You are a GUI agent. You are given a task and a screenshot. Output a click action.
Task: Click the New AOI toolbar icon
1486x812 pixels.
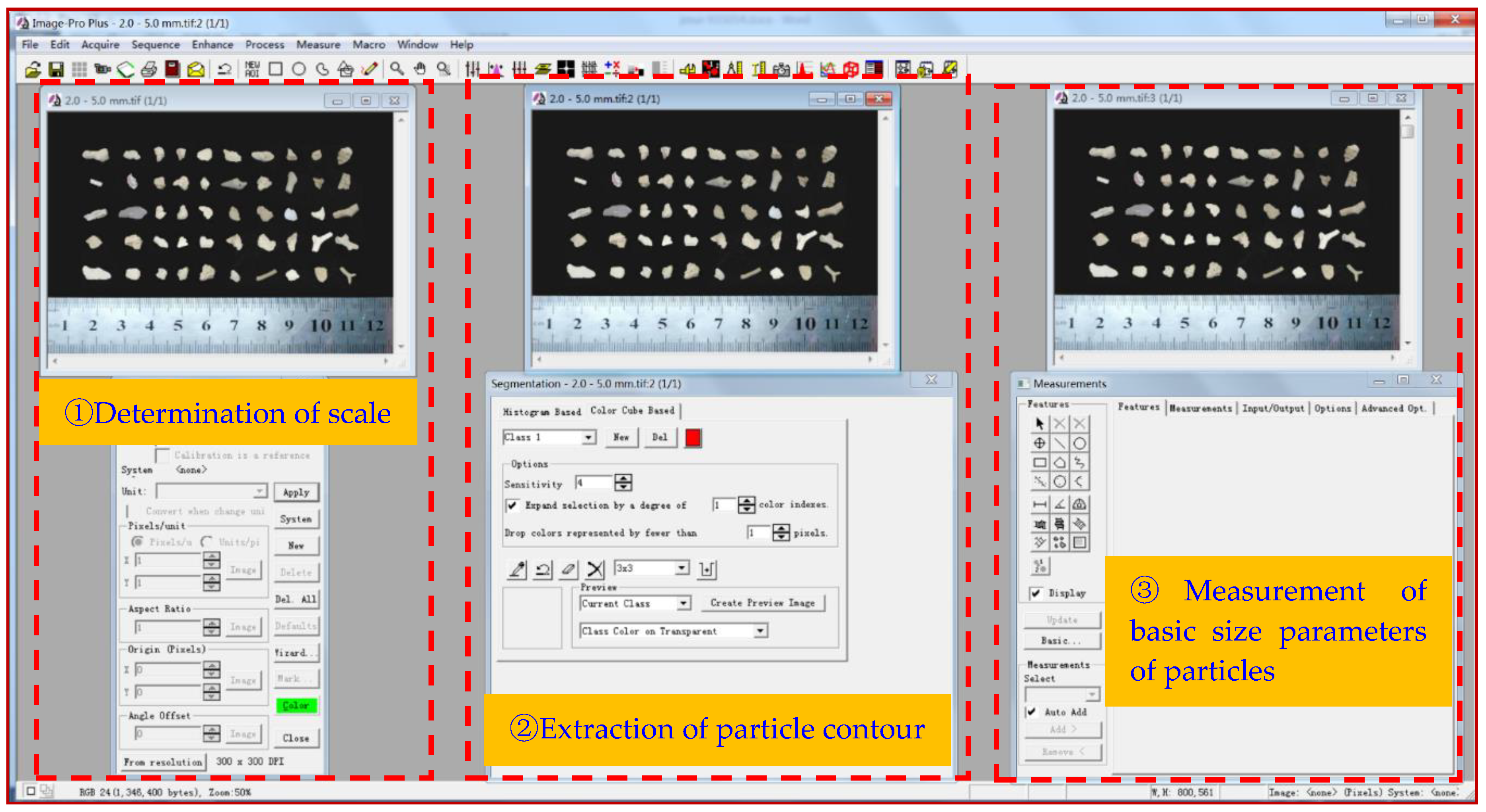(x=252, y=69)
